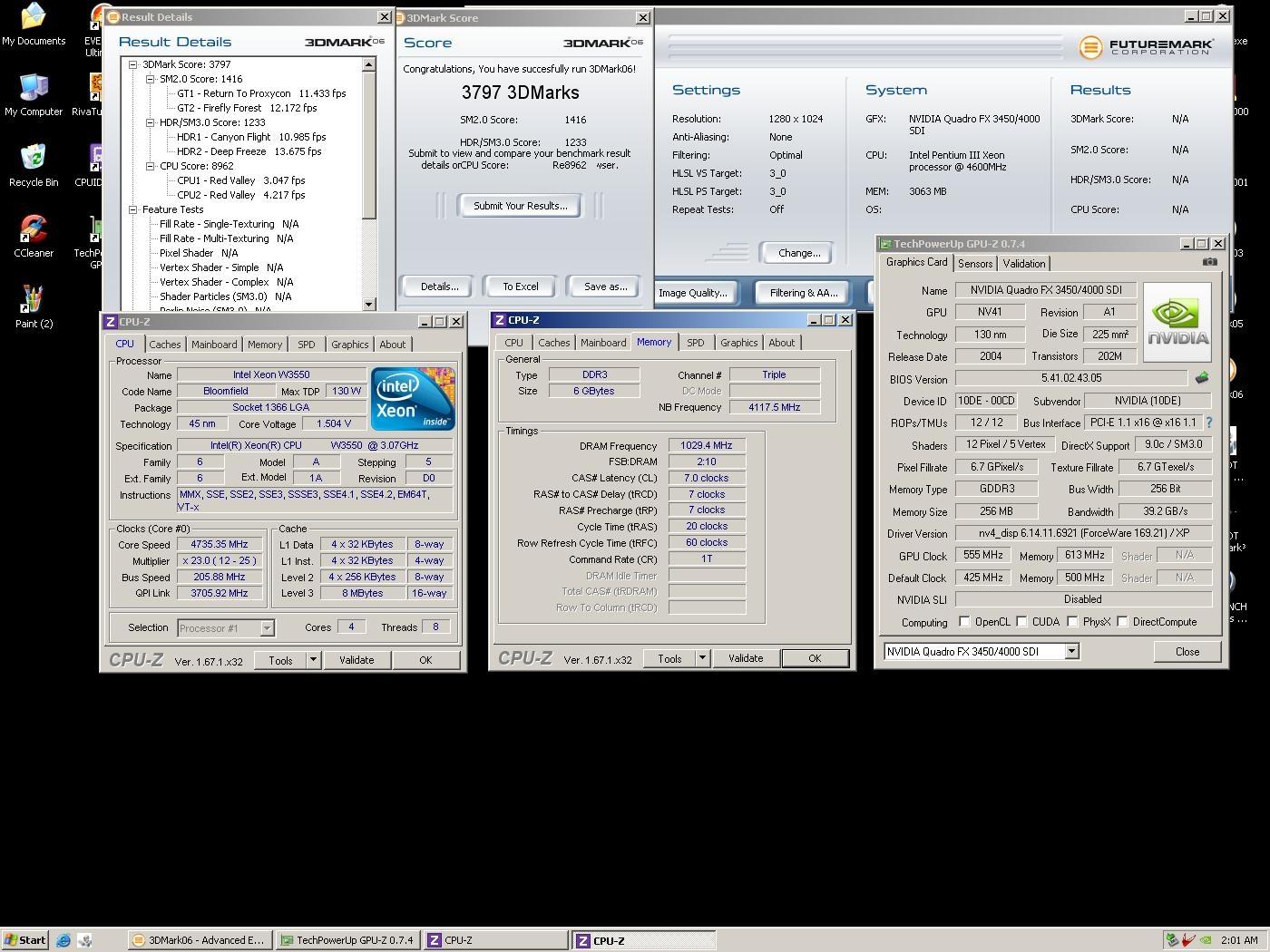Open My Computer desktop icon
This screenshot has height=952, width=1270.
coord(34,94)
